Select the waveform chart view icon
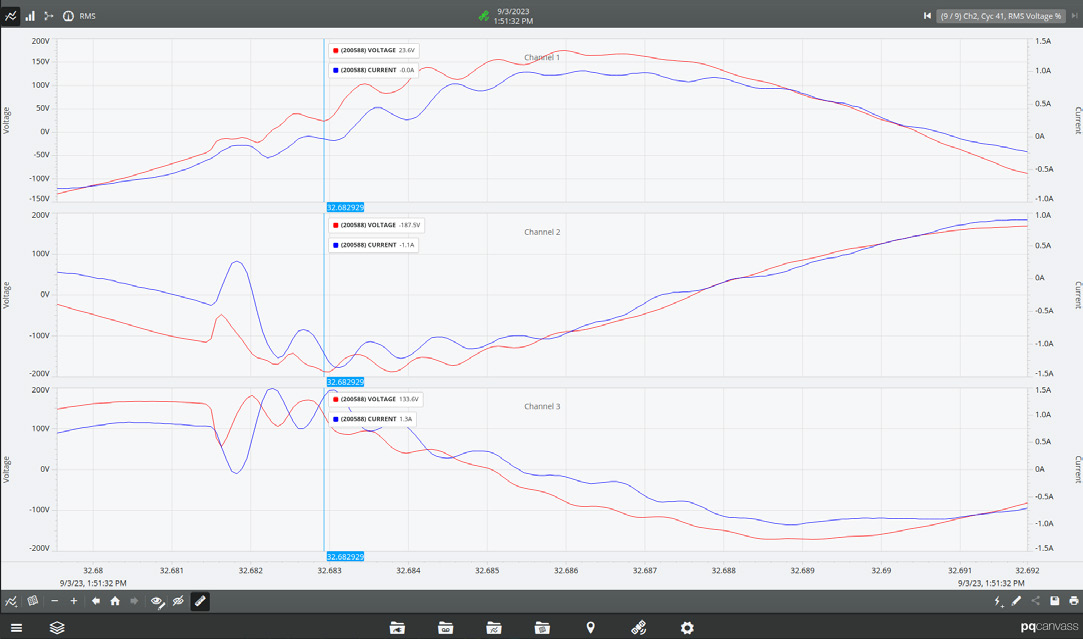The width and height of the screenshot is (1083, 639). (12, 15)
